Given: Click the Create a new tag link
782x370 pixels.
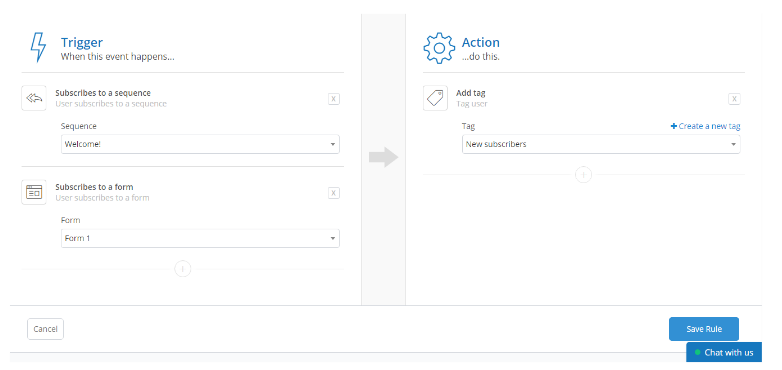Looking at the screenshot, I should tap(705, 126).
